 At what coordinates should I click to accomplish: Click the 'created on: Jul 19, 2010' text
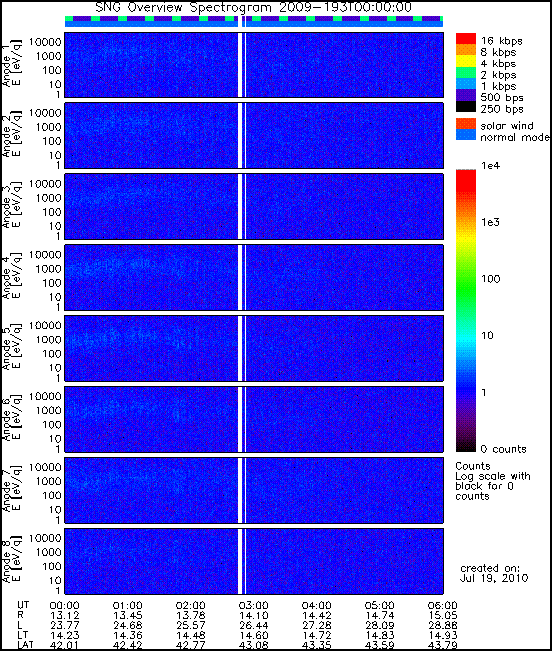494,573
